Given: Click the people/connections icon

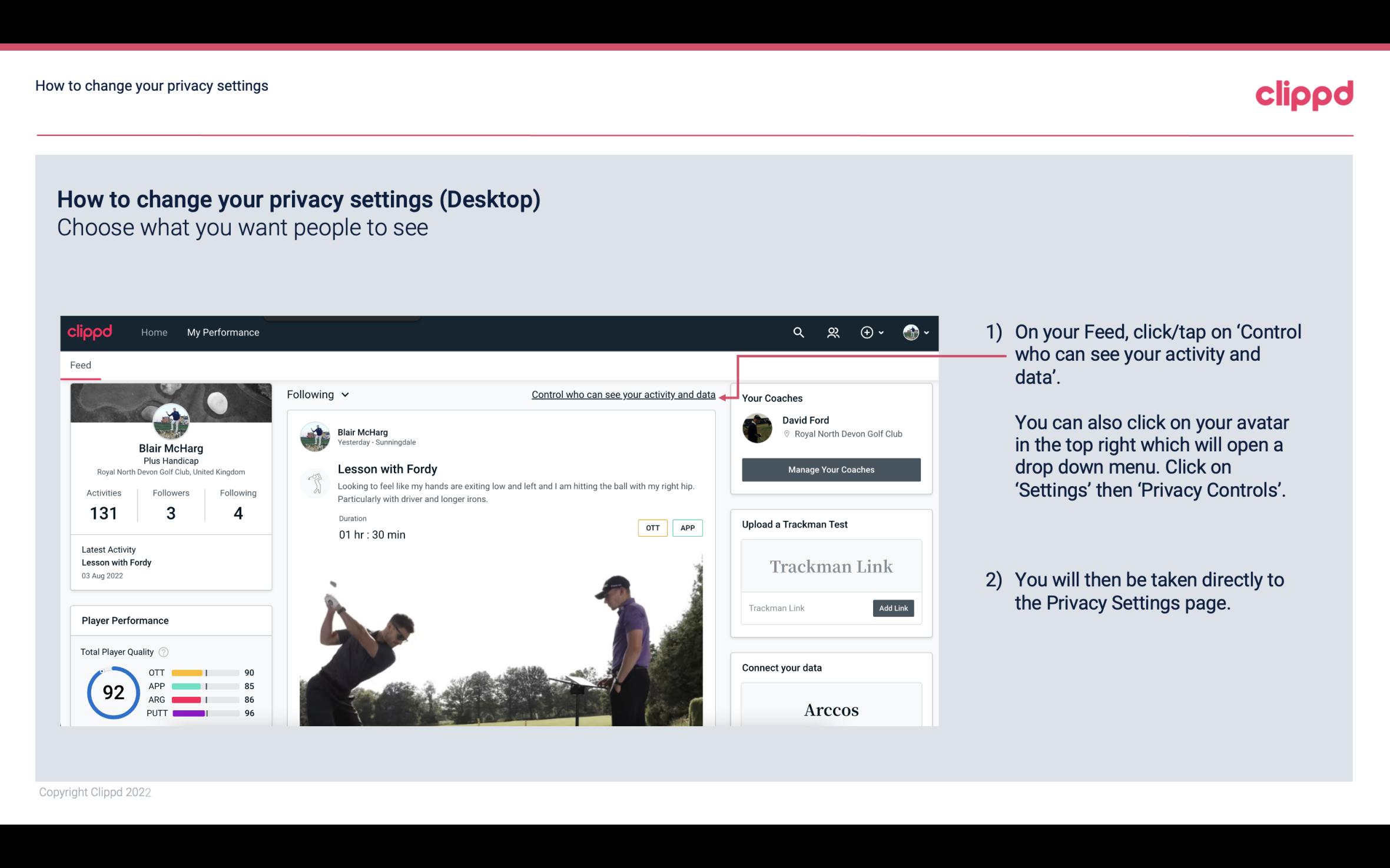Looking at the screenshot, I should click(833, 332).
